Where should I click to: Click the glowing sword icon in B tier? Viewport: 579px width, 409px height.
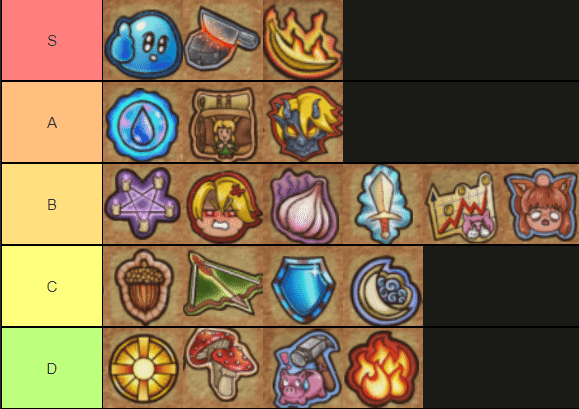pos(383,204)
